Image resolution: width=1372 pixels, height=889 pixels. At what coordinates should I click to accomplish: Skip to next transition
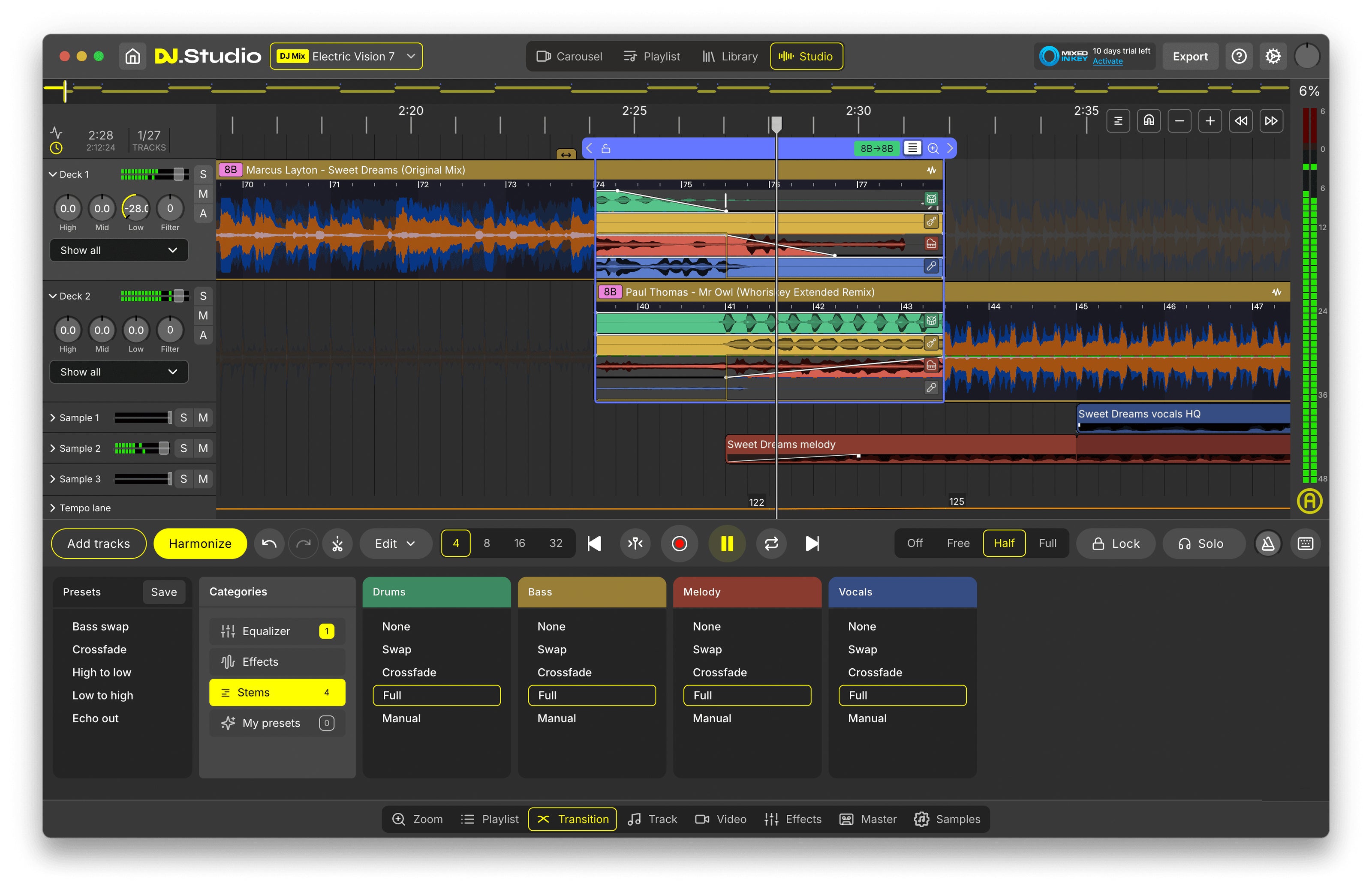click(x=812, y=544)
